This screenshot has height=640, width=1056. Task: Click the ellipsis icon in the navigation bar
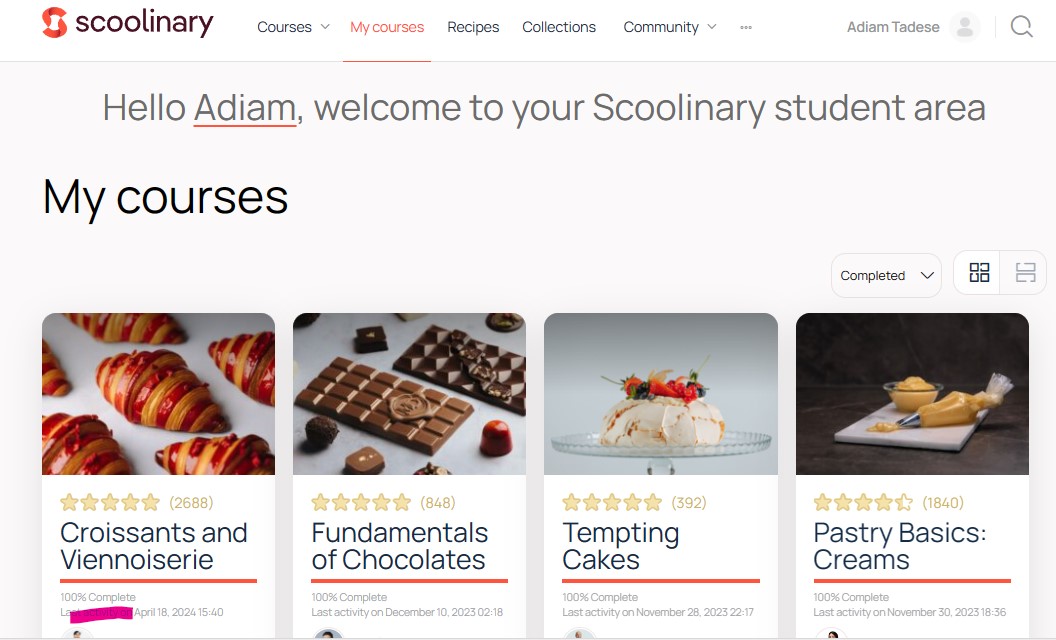pos(745,28)
